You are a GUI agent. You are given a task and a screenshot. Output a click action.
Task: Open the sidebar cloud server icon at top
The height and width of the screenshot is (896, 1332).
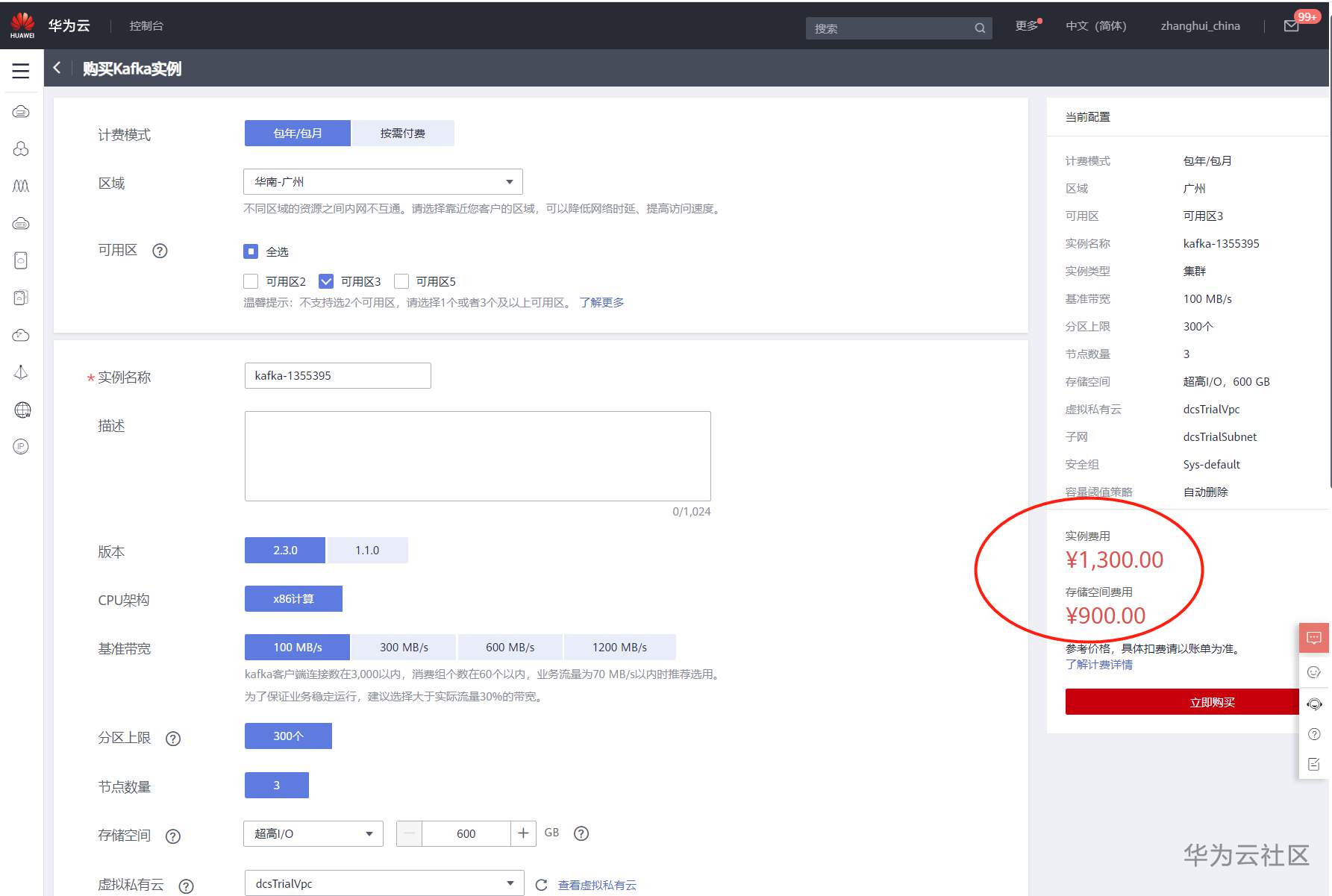coord(21,112)
